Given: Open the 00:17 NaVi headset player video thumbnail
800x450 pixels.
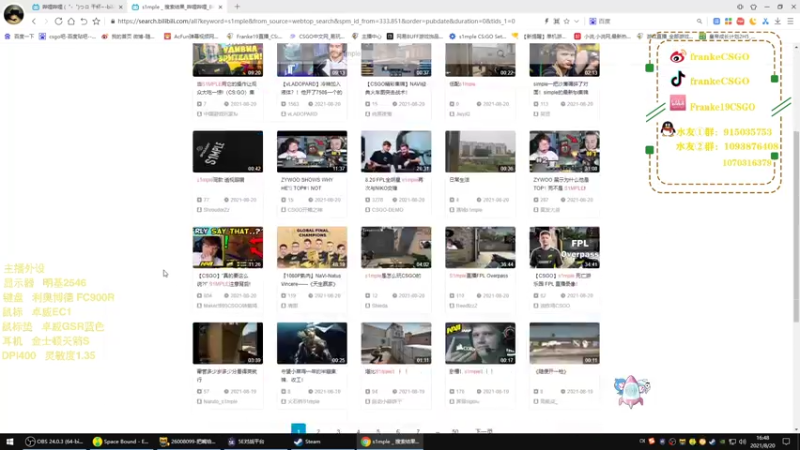Looking at the screenshot, I should (x=480, y=343).
